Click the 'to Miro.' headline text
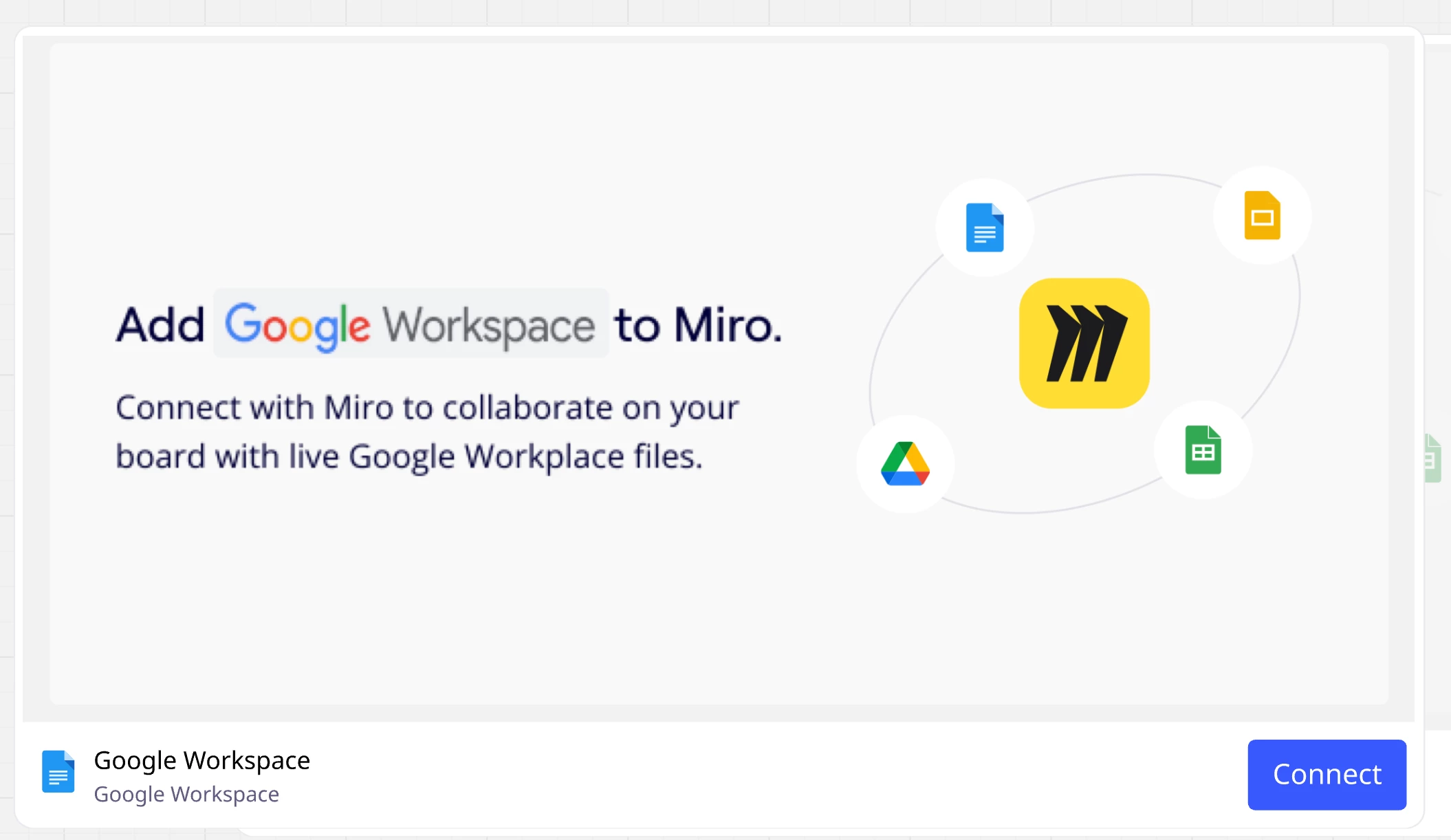 click(x=698, y=324)
